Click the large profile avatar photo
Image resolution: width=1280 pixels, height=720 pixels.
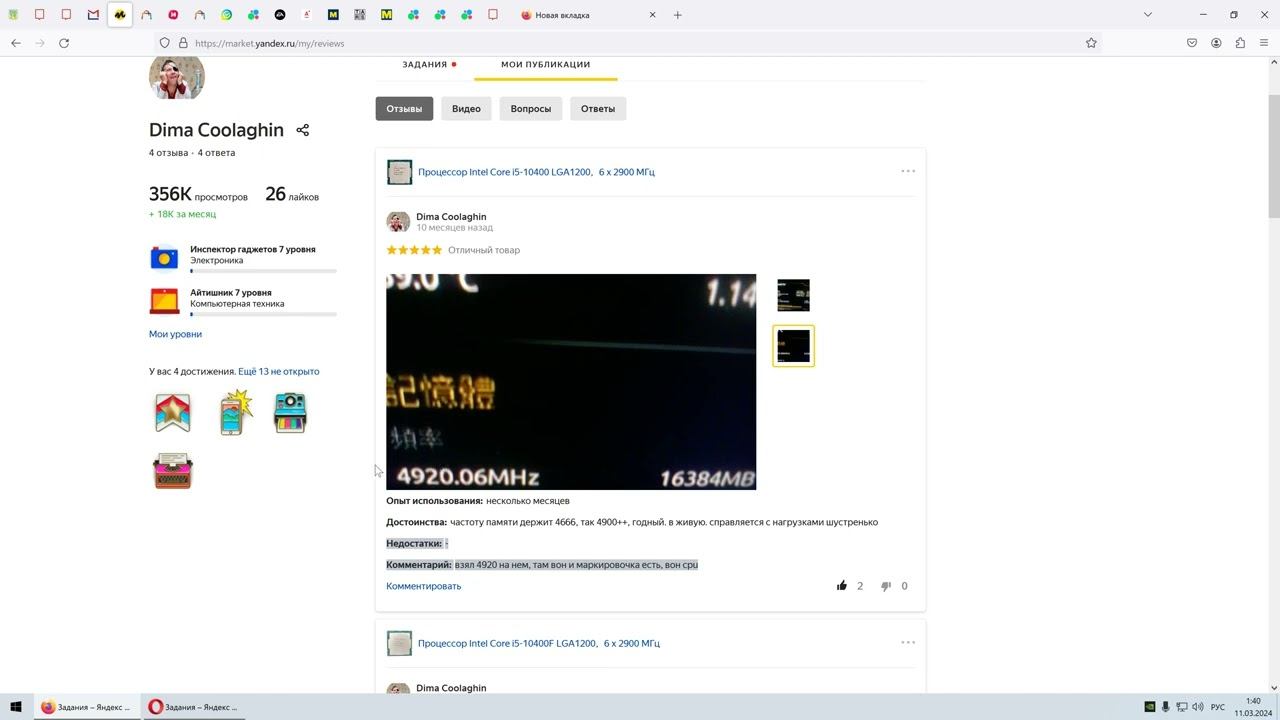pos(177,77)
